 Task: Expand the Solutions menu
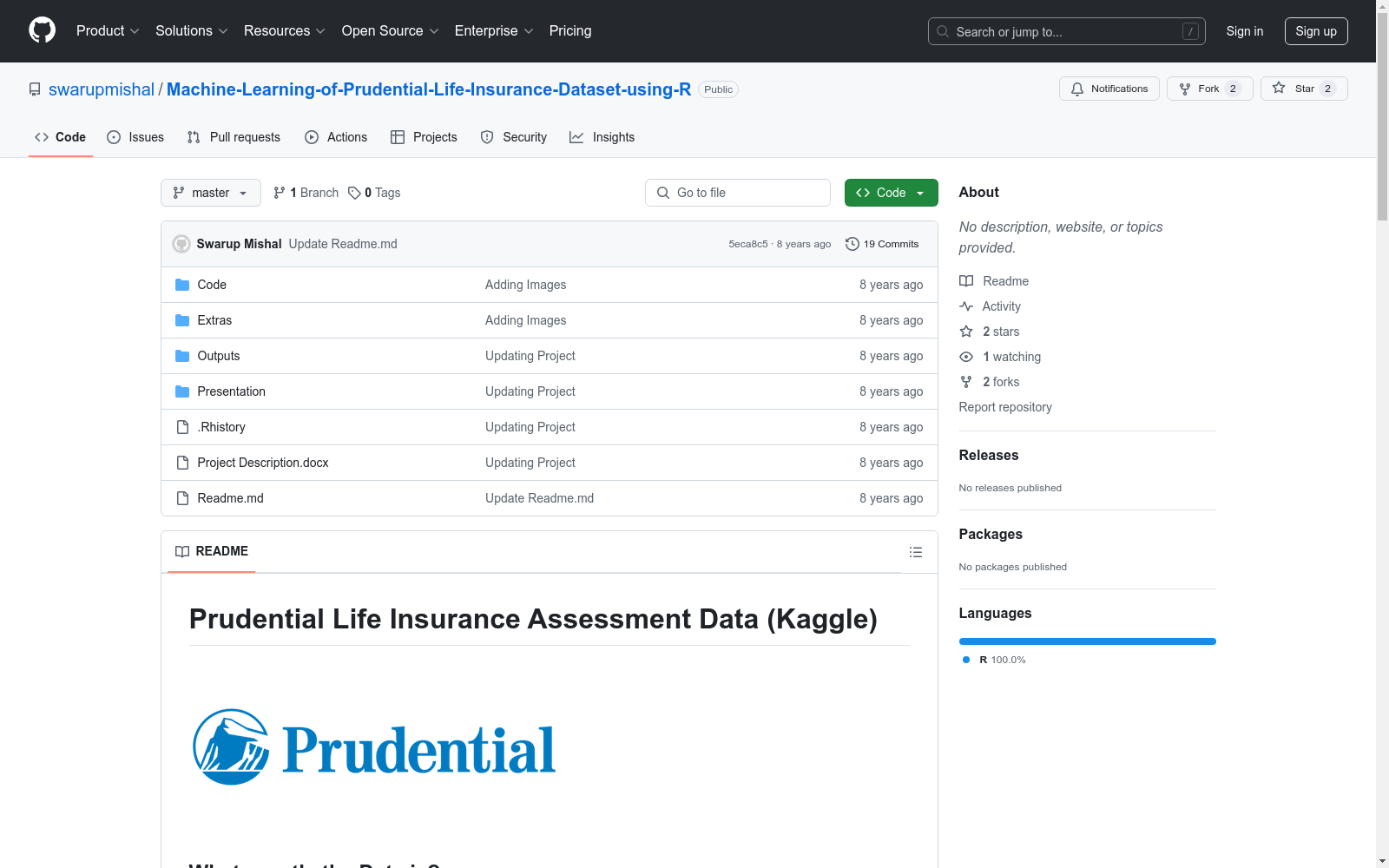[x=191, y=30]
